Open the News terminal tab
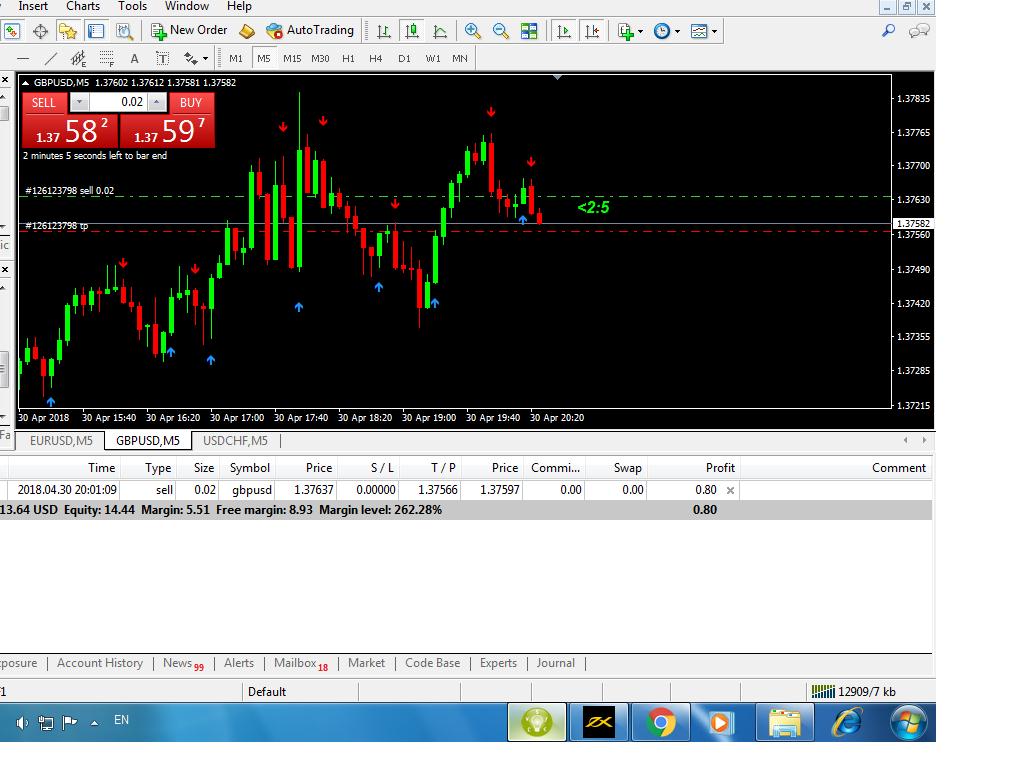 click(x=183, y=664)
